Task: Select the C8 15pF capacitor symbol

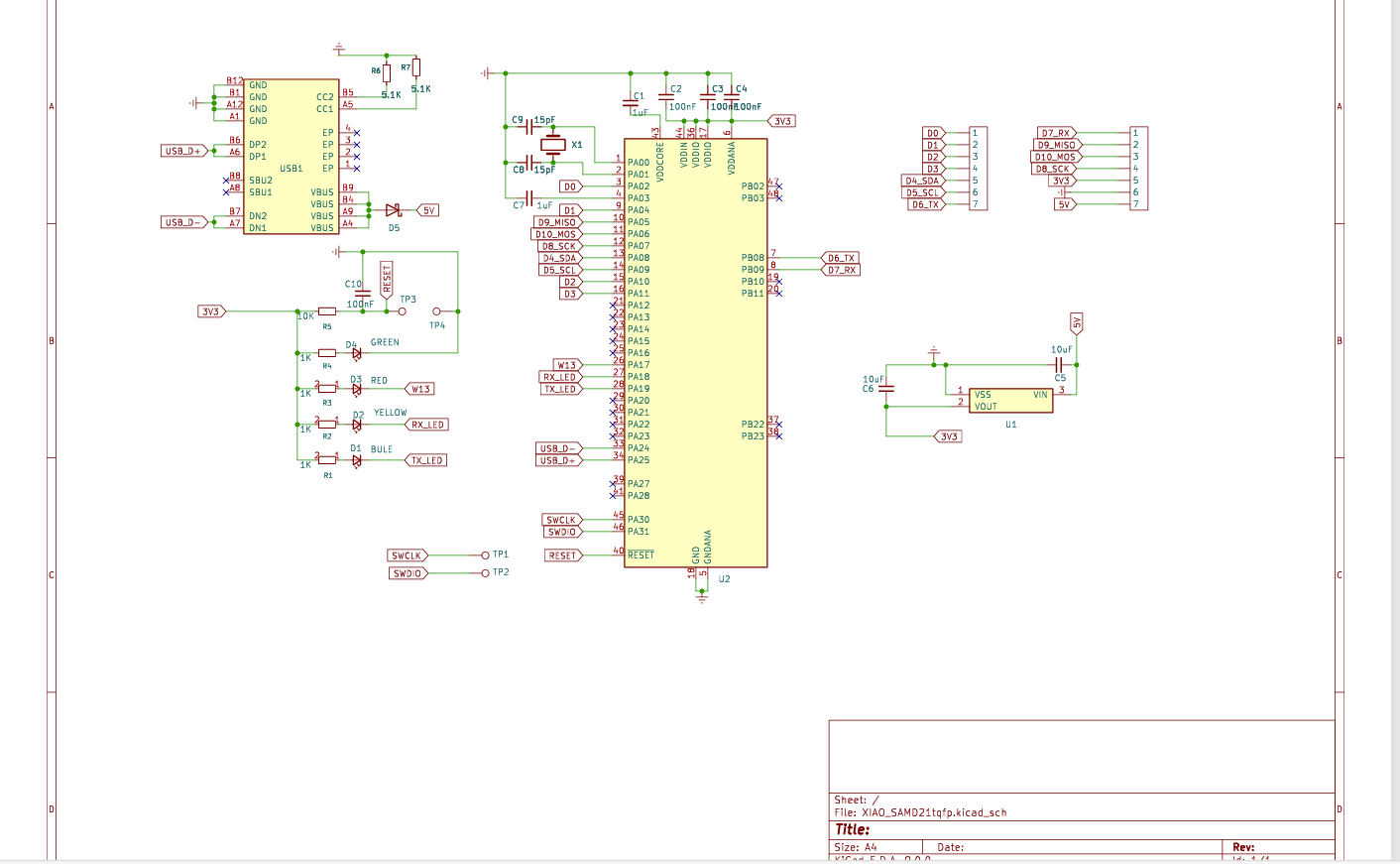Action: pos(529,163)
